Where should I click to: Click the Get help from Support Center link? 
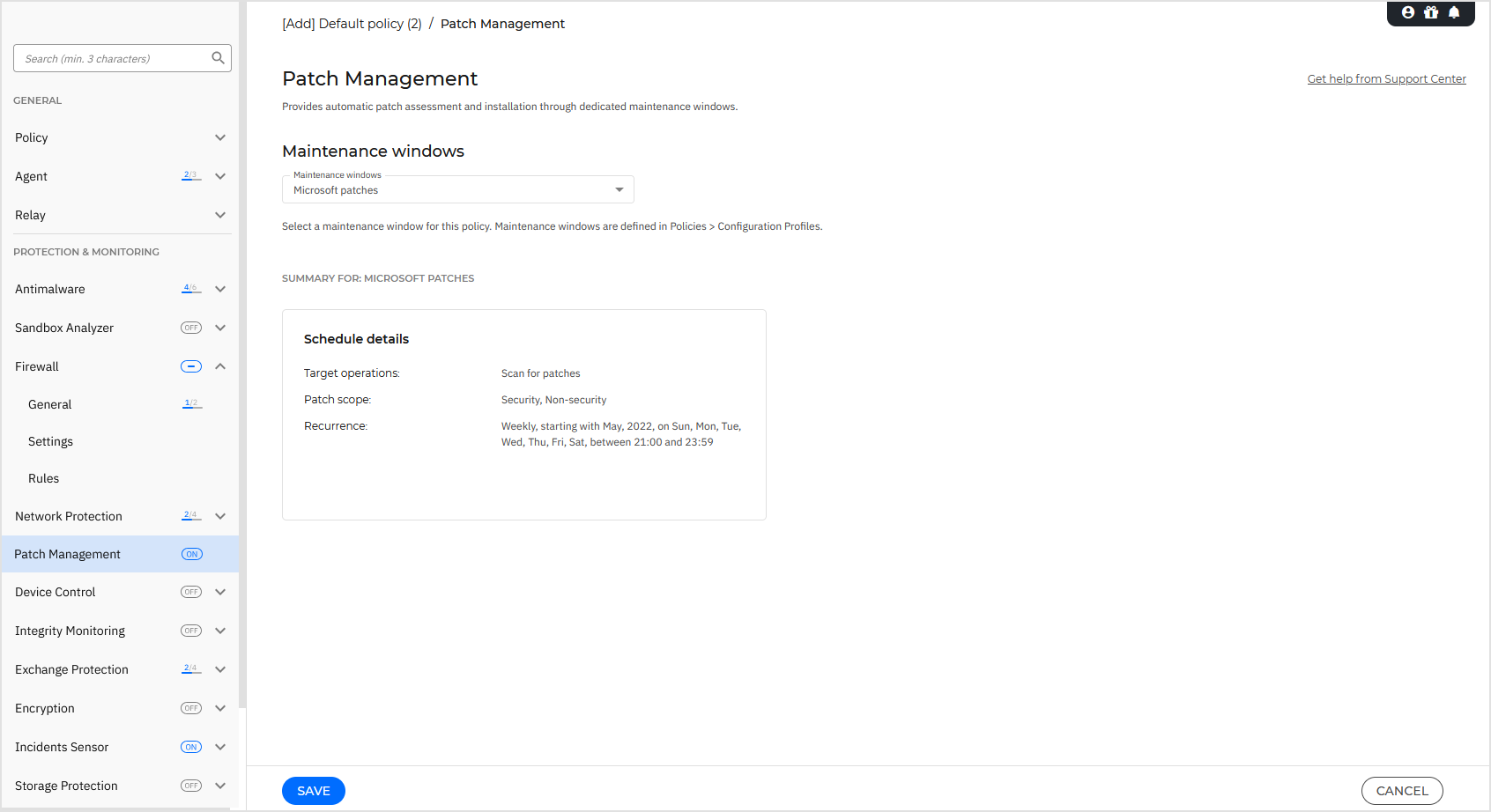click(1386, 78)
